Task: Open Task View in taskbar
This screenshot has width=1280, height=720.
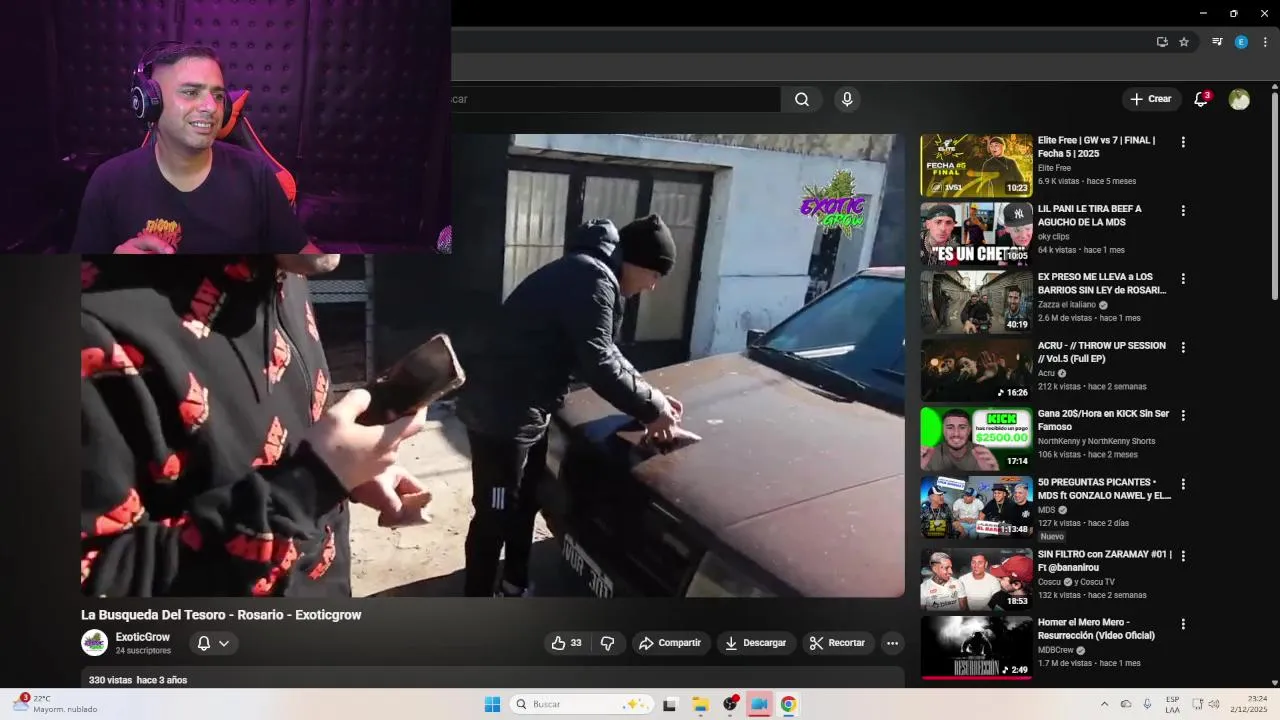Action: [669, 704]
